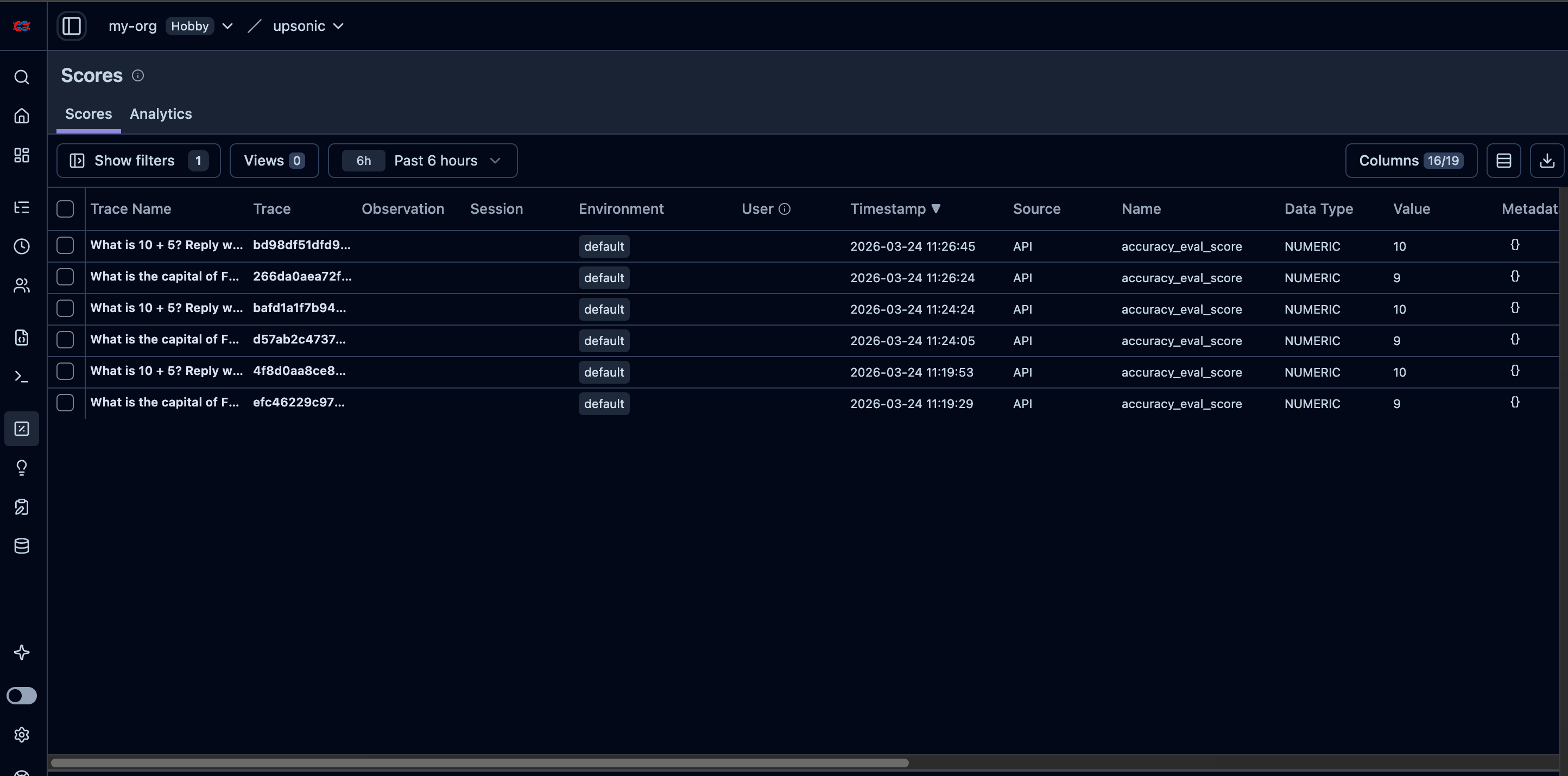This screenshot has width=1568, height=776.
Task: Switch to the Analytics tab
Action: click(161, 115)
